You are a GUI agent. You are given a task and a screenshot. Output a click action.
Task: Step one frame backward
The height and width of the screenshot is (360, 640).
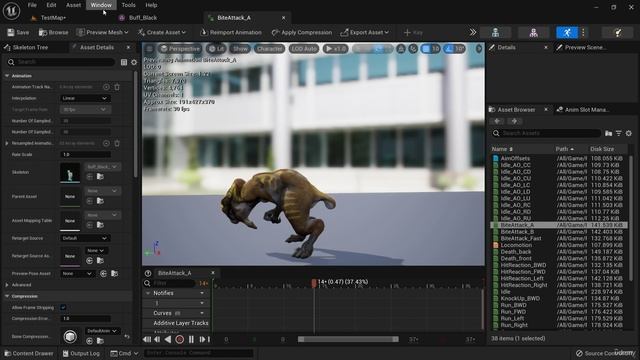coord(157,339)
